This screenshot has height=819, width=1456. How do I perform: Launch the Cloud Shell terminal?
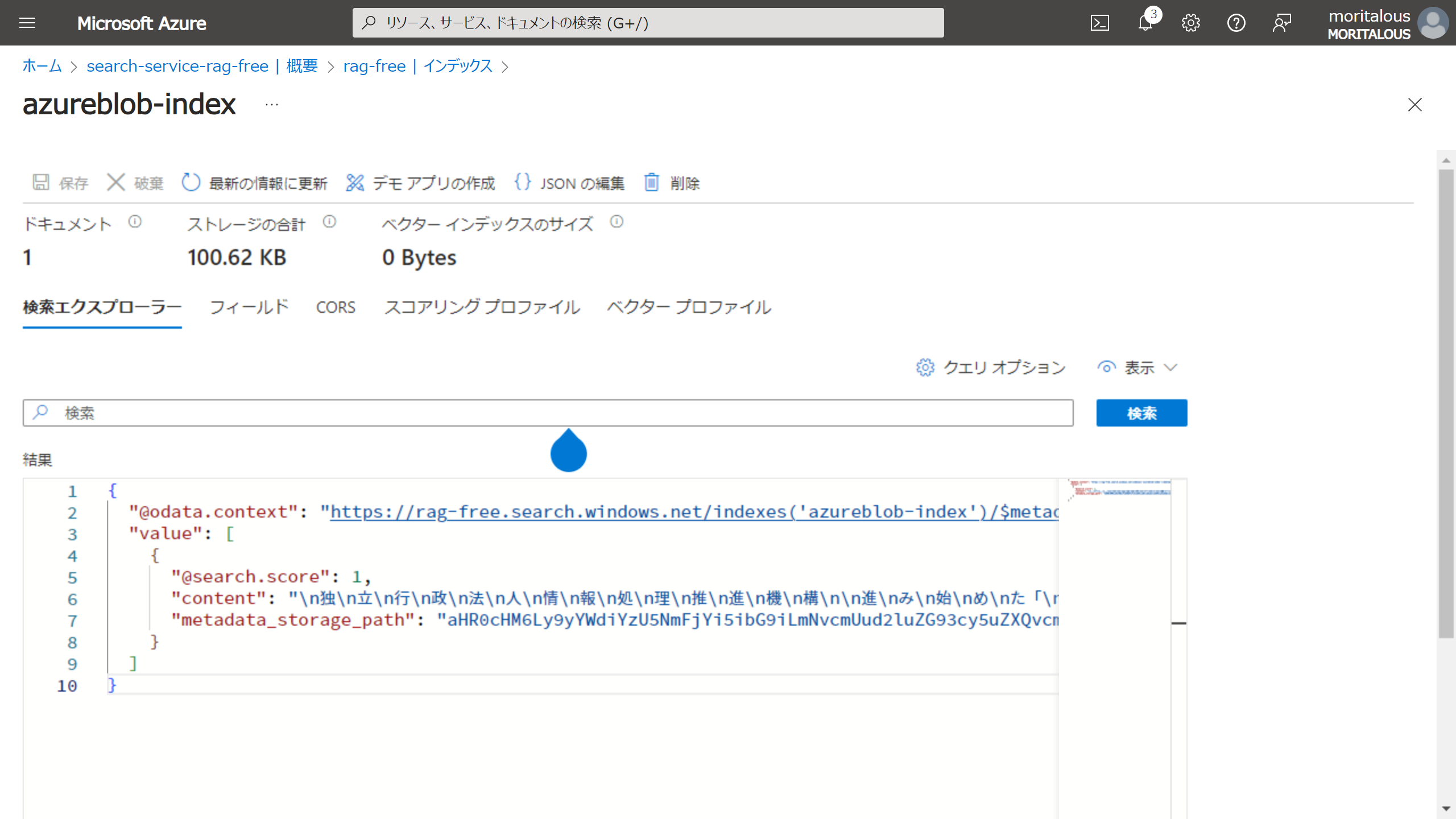1101,23
